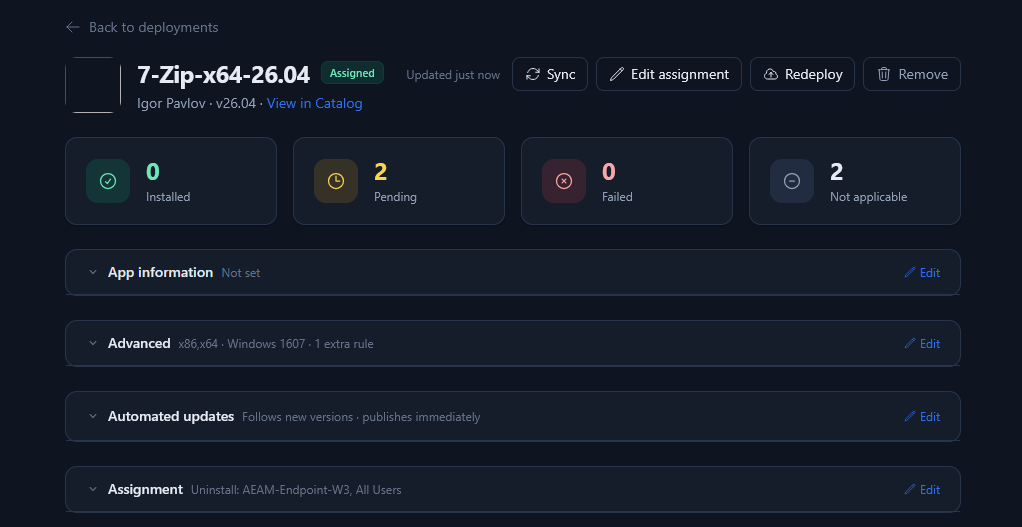Click the minus circle Not applicable icon

pos(792,181)
